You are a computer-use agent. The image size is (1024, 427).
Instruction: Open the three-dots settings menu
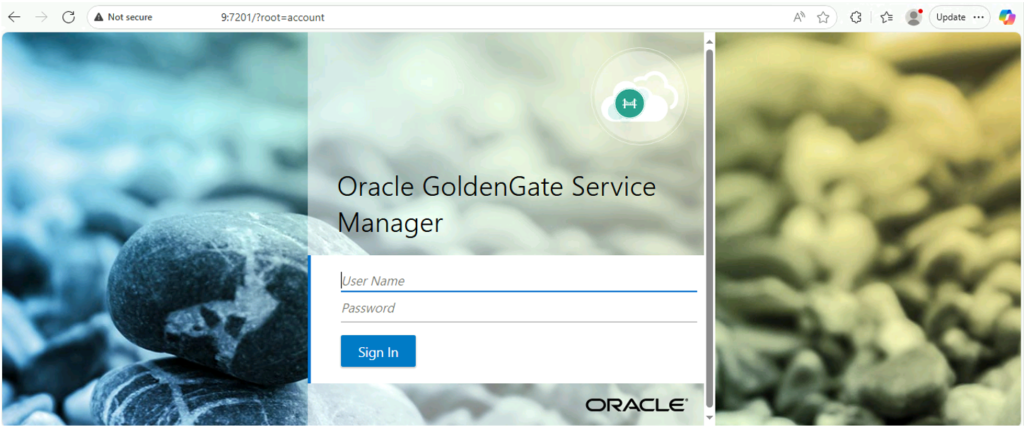click(x=978, y=18)
